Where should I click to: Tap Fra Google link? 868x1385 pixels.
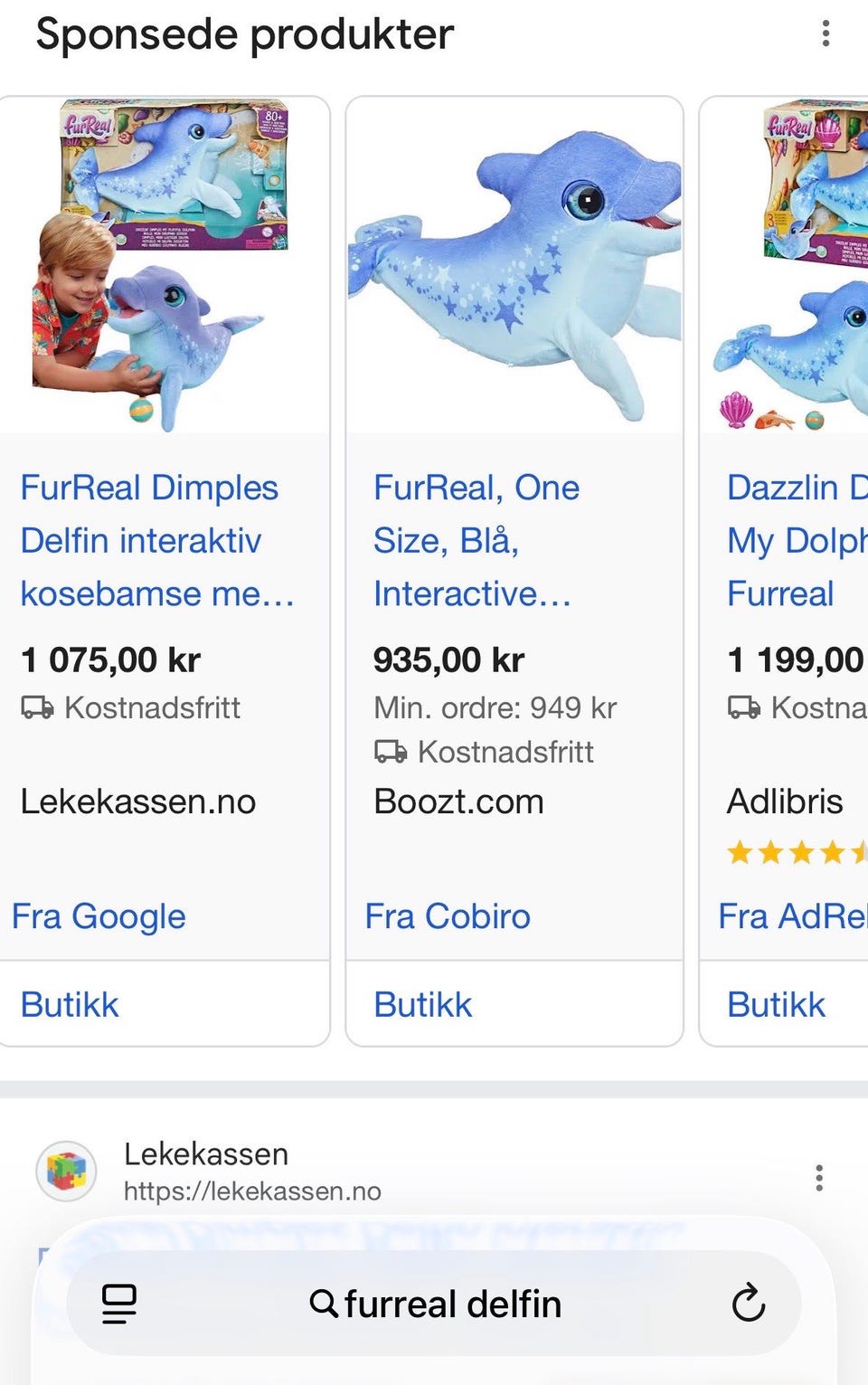tap(99, 916)
